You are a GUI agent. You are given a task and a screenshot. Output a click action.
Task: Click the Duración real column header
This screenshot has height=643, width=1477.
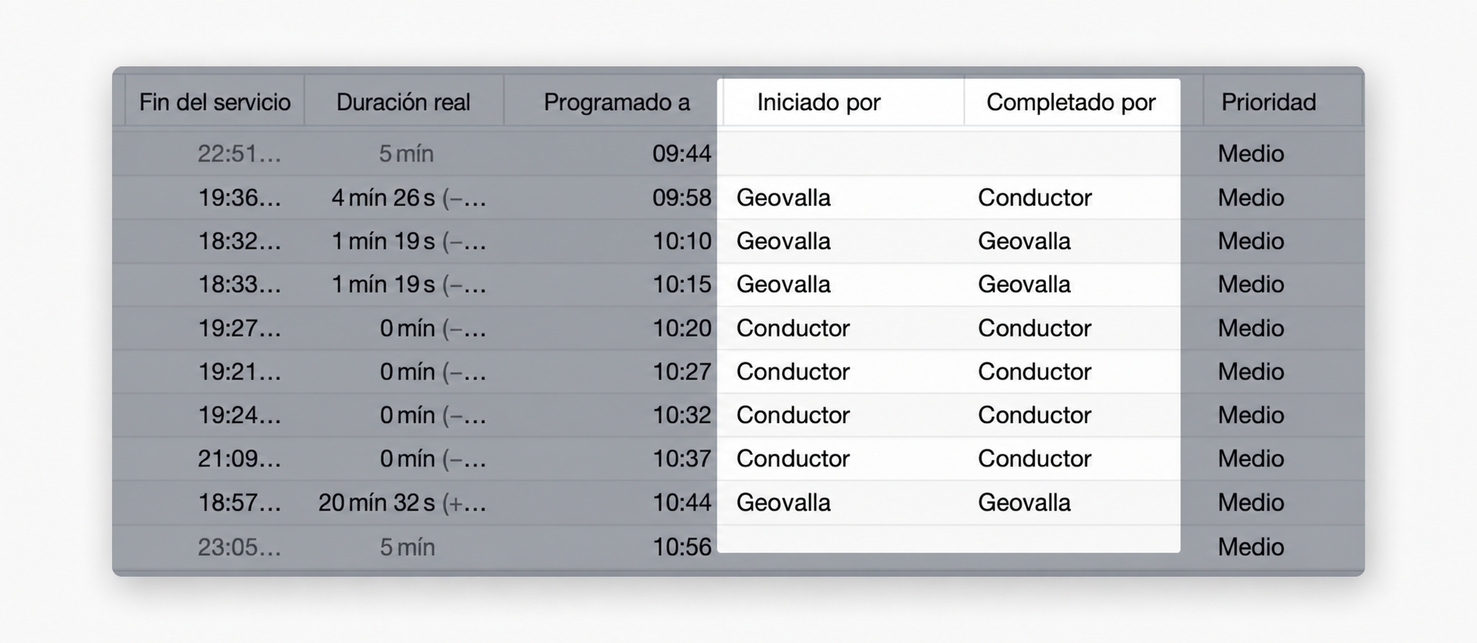[x=403, y=102]
